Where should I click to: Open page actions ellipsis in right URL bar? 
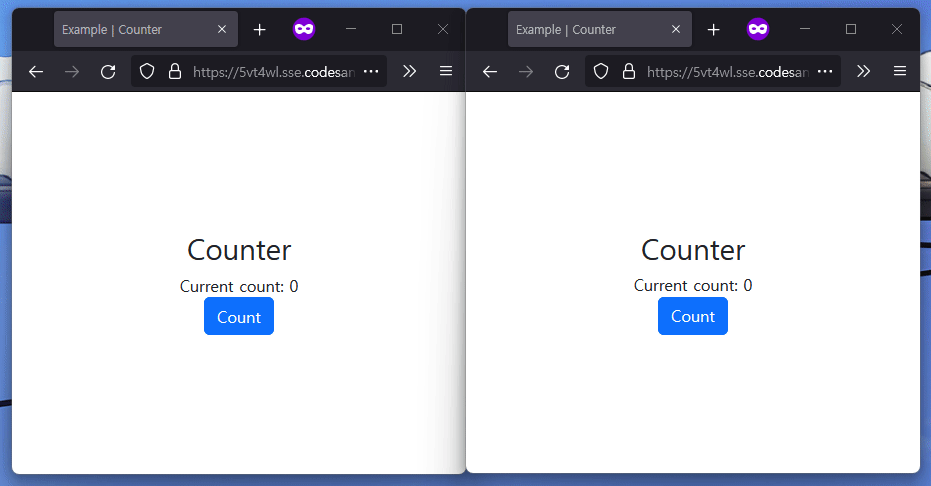[x=825, y=71]
